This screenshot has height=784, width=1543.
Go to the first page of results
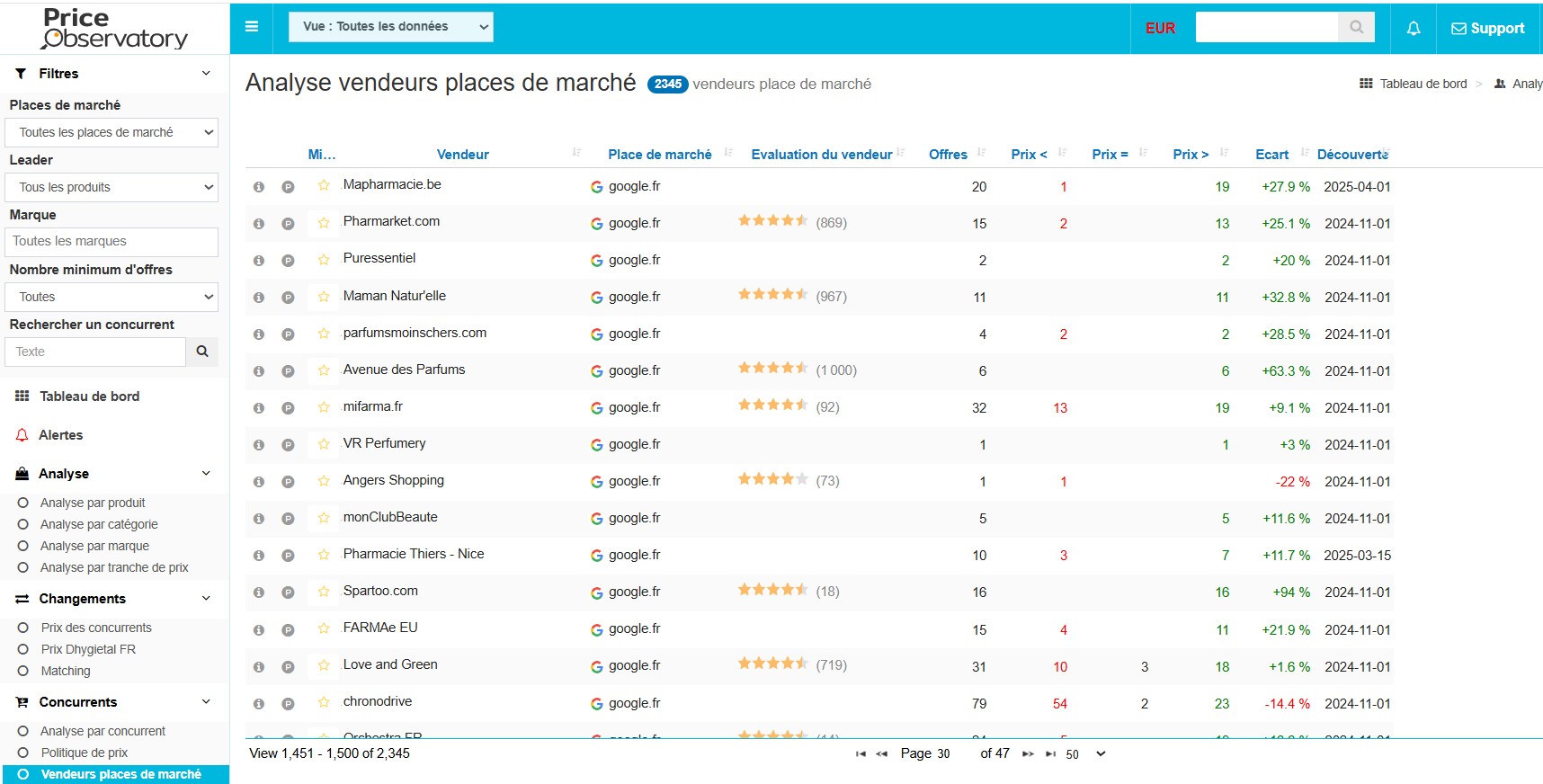pyautogui.click(x=861, y=754)
